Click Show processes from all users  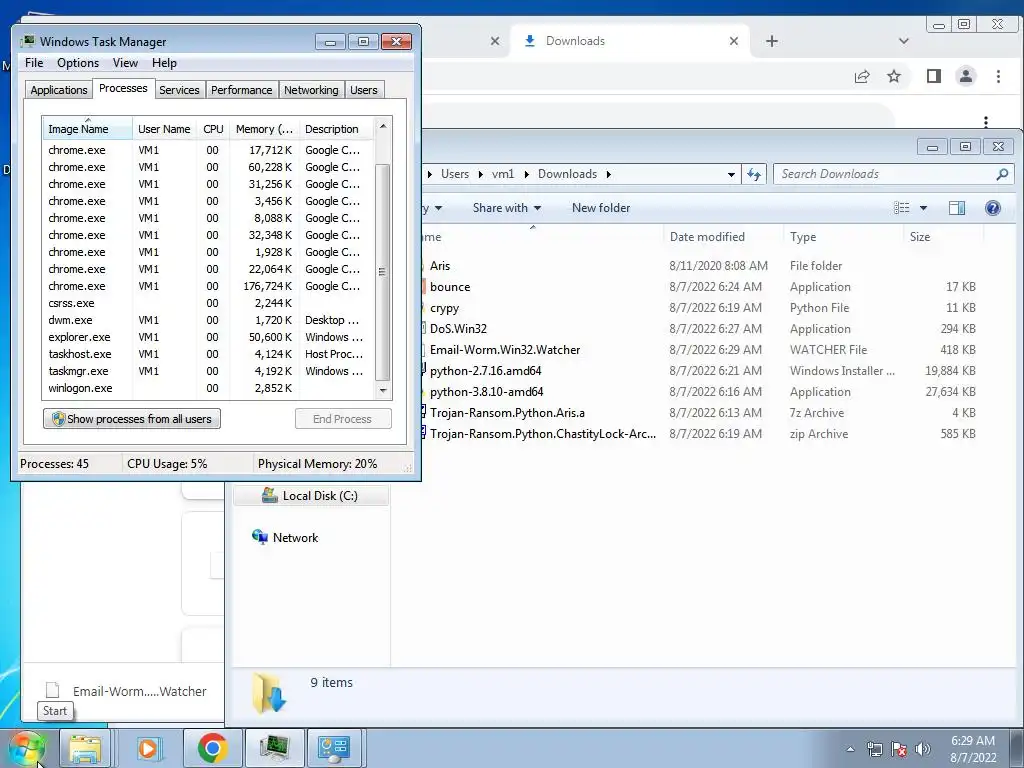(x=132, y=419)
